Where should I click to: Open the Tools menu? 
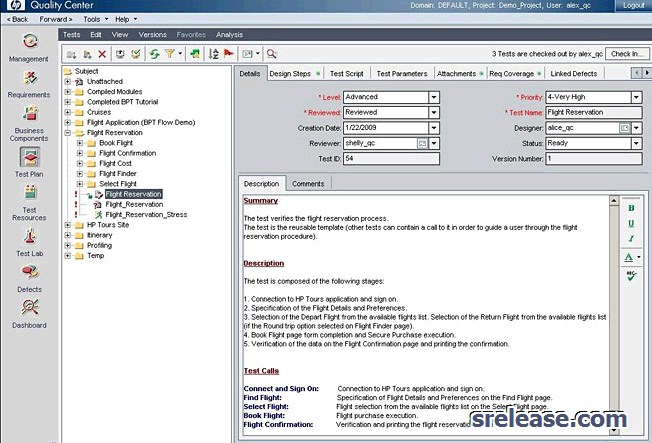pyautogui.click(x=95, y=20)
